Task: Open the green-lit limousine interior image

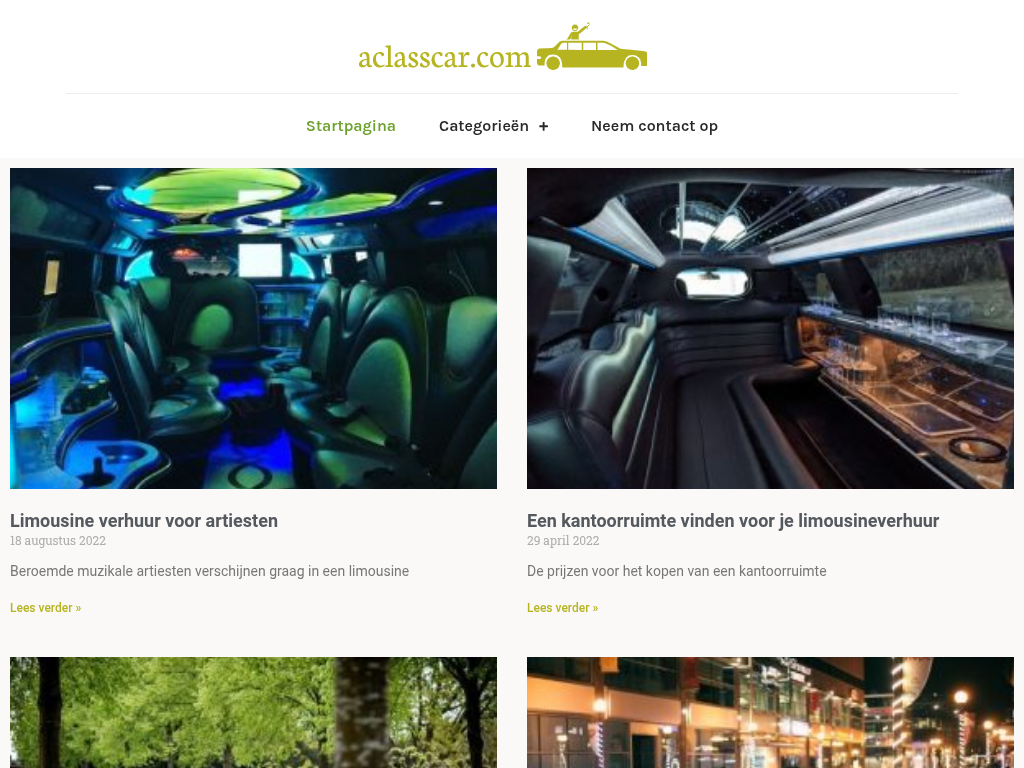Action: [x=253, y=328]
